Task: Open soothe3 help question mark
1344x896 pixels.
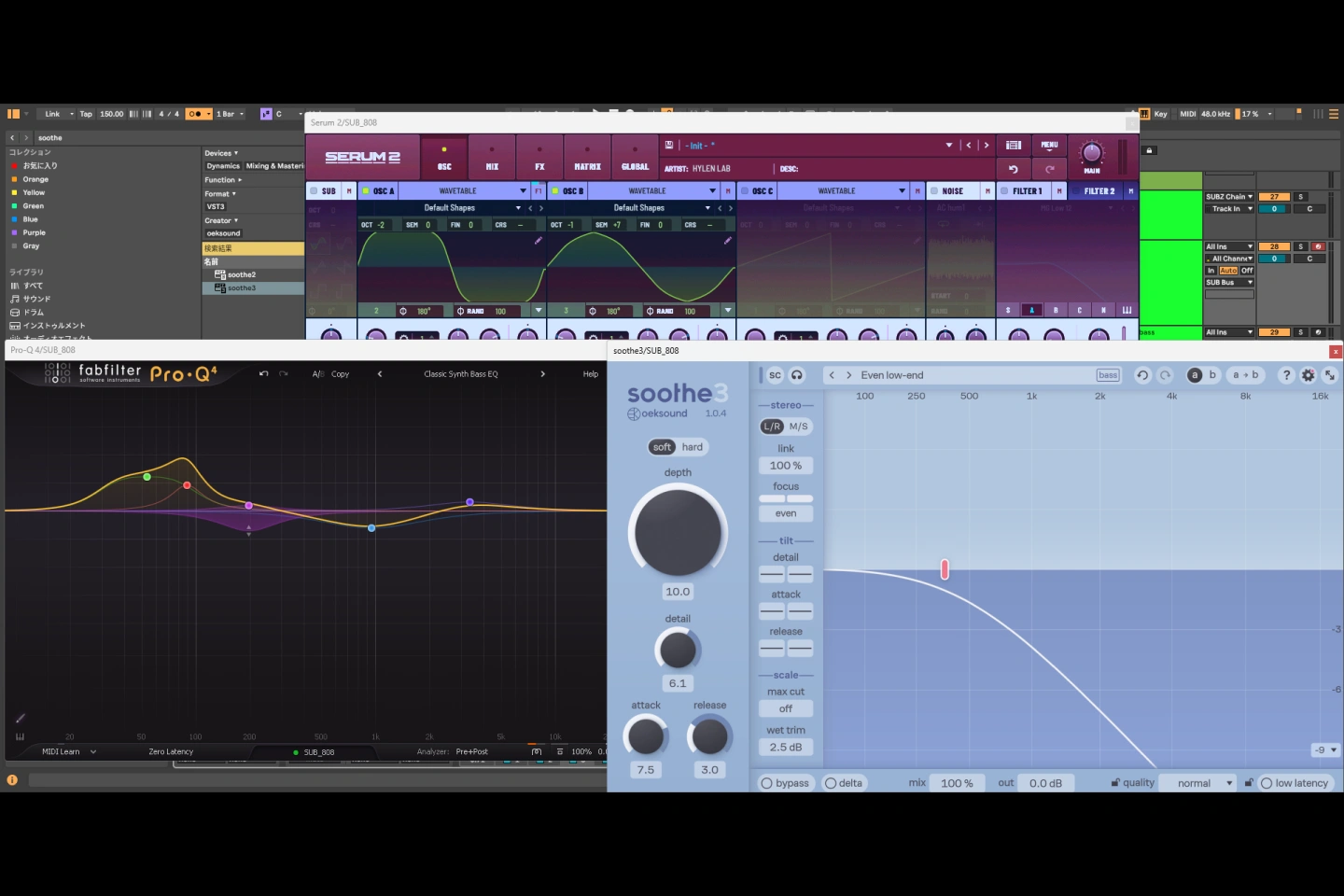Action: pyautogui.click(x=1286, y=375)
